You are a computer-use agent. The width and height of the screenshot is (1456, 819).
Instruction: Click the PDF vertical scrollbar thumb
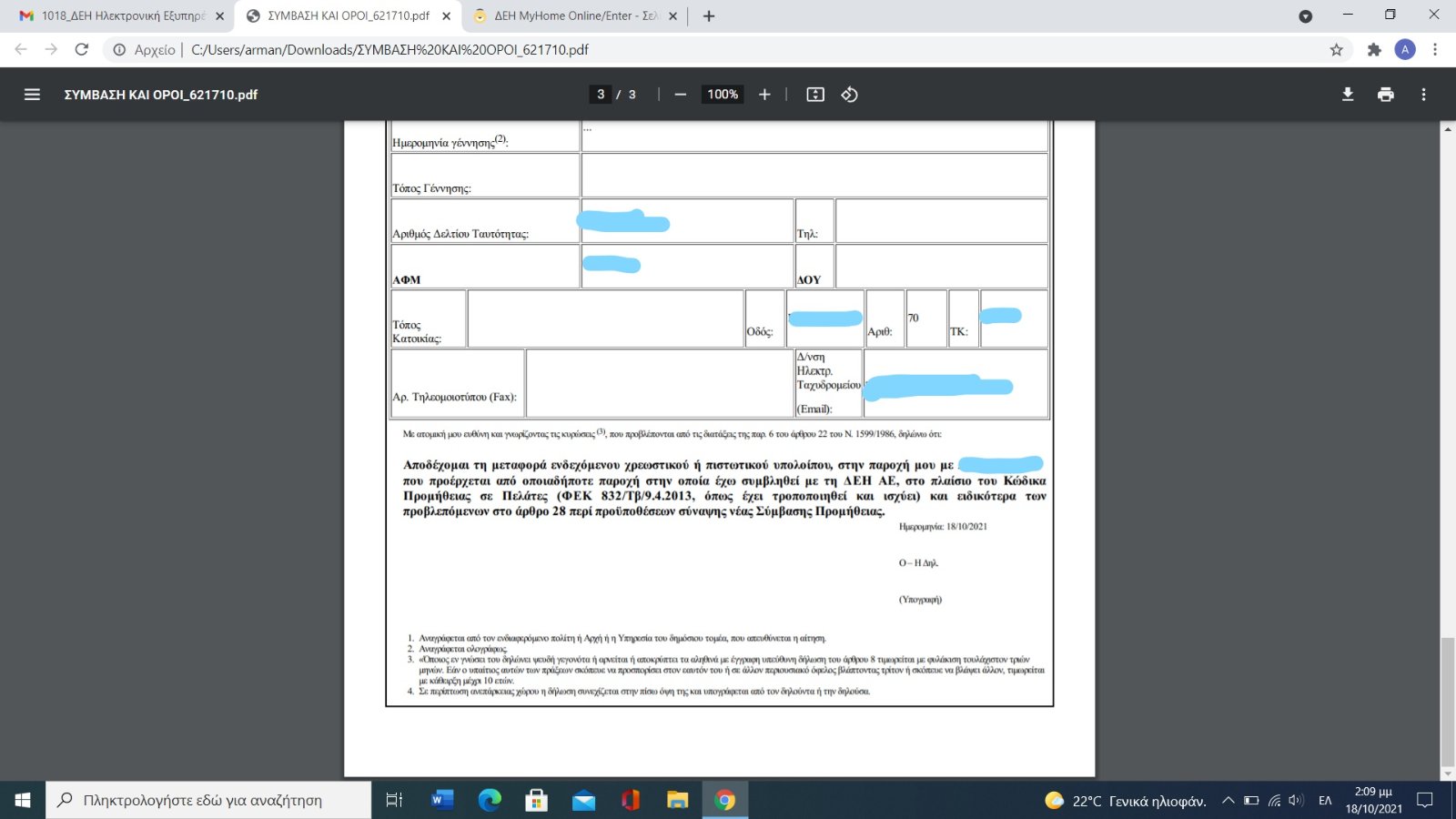pos(1447,703)
